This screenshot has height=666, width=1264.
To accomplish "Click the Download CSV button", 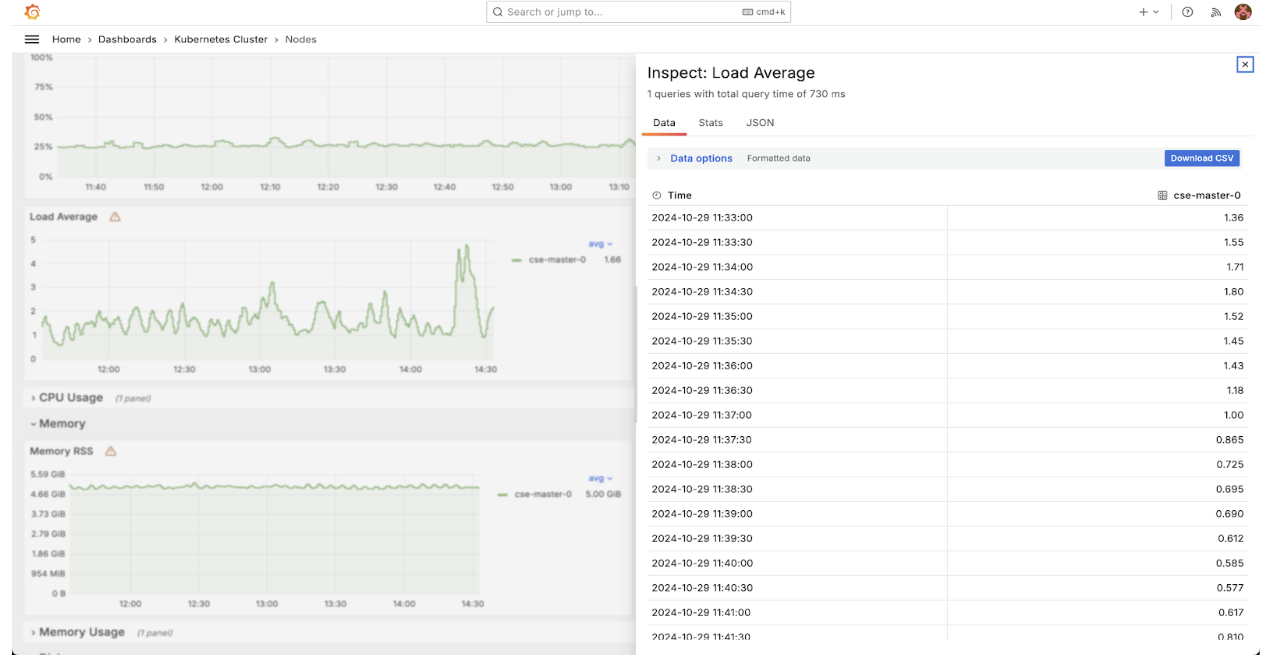I will (1202, 158).
